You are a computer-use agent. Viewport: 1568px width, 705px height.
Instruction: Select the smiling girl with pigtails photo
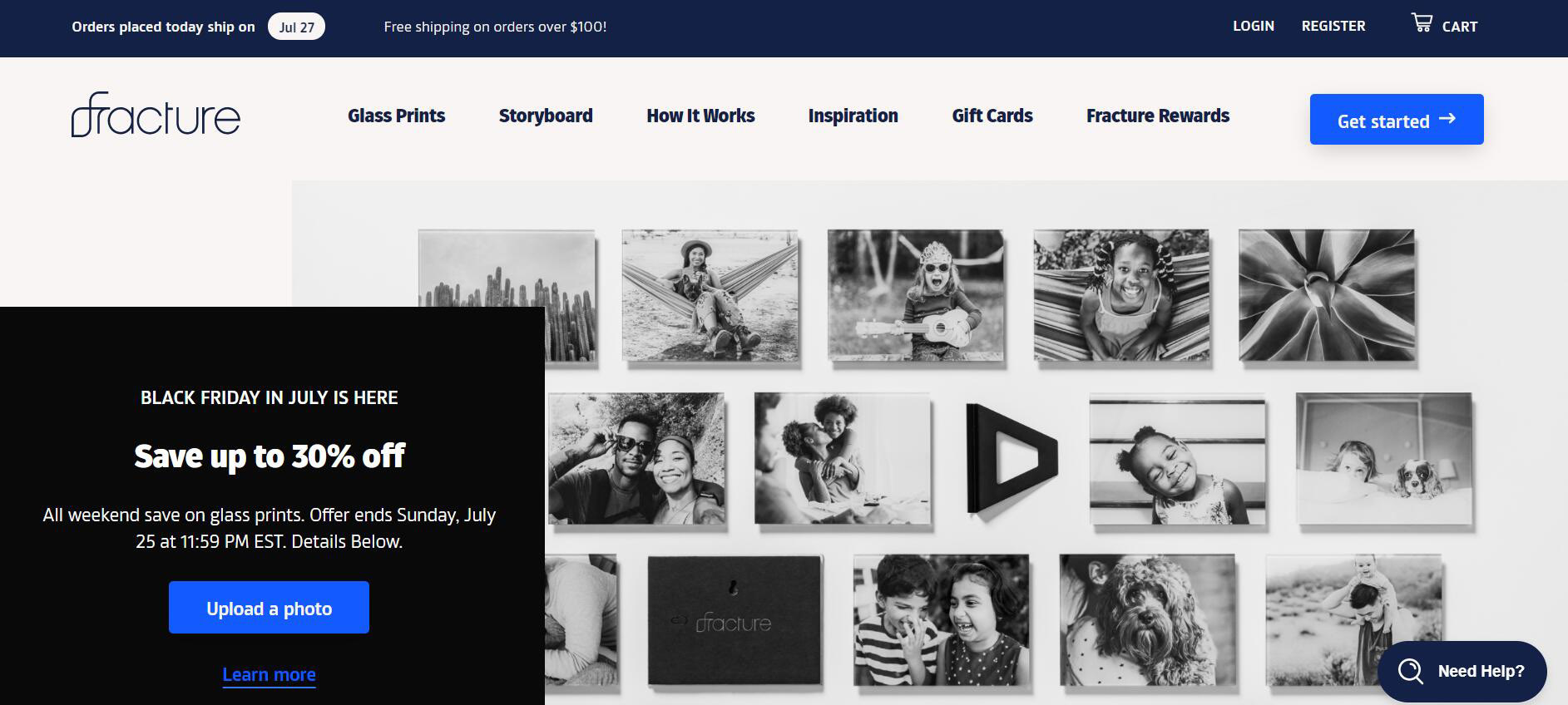1121,295
